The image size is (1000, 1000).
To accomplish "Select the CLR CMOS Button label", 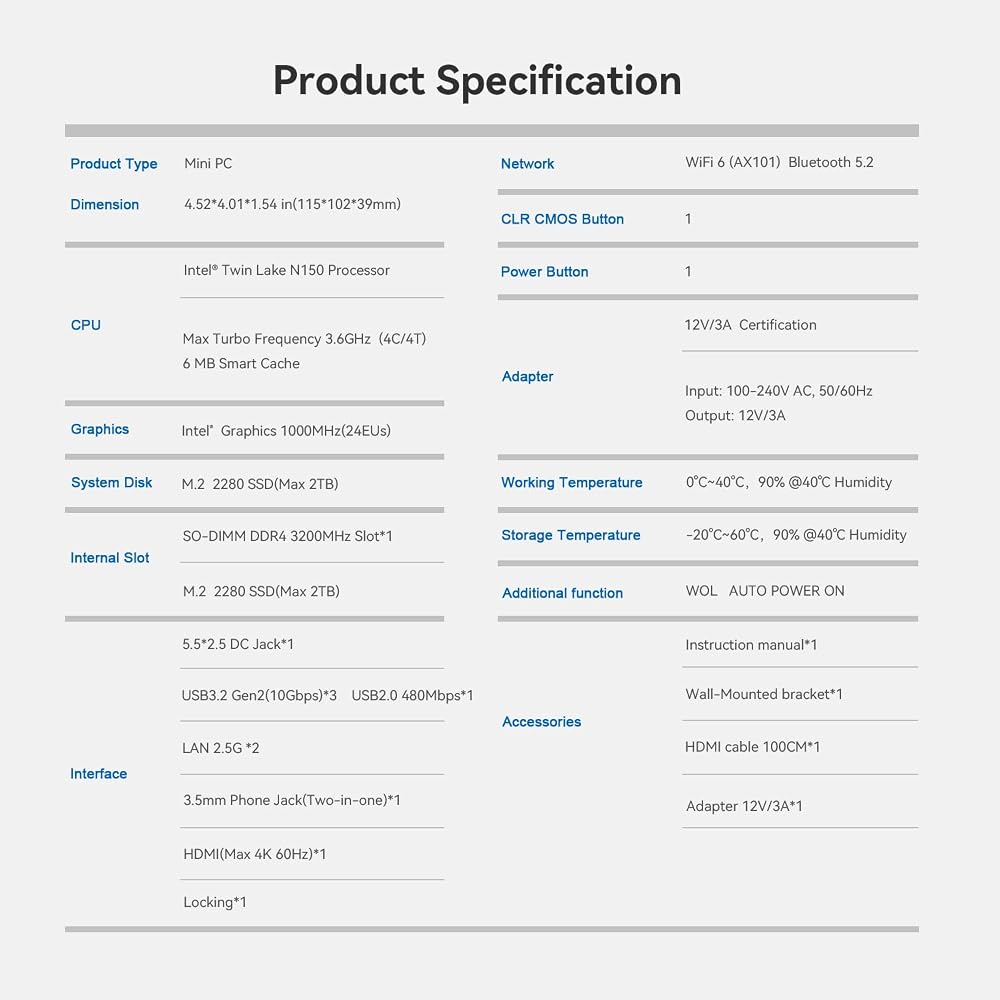I will pyautogui.click(x=562, y=219).
